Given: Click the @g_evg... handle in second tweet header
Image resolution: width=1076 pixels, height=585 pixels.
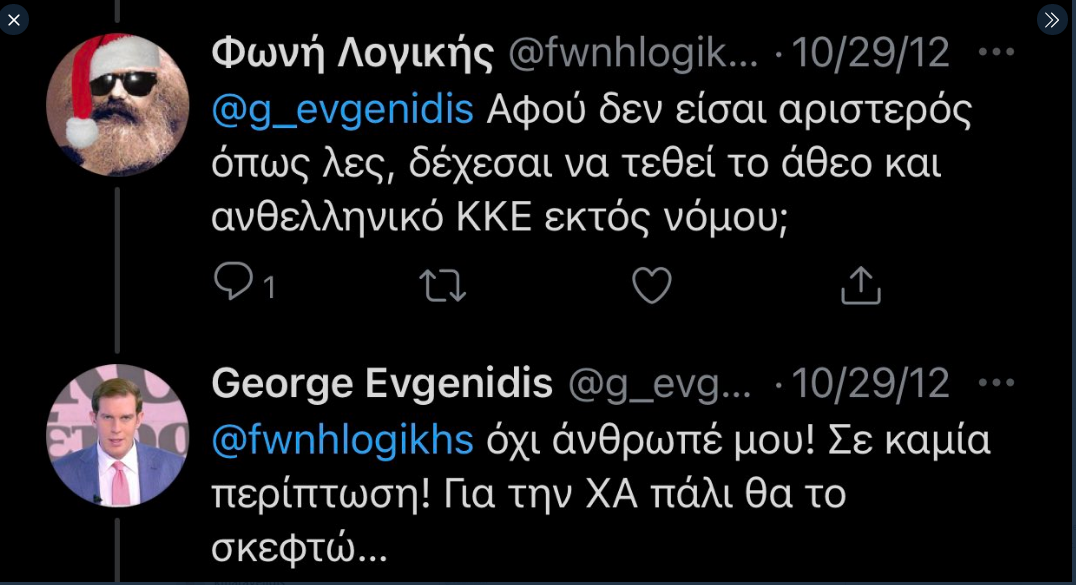Looking at the screenshot, I should pos(660,383).
